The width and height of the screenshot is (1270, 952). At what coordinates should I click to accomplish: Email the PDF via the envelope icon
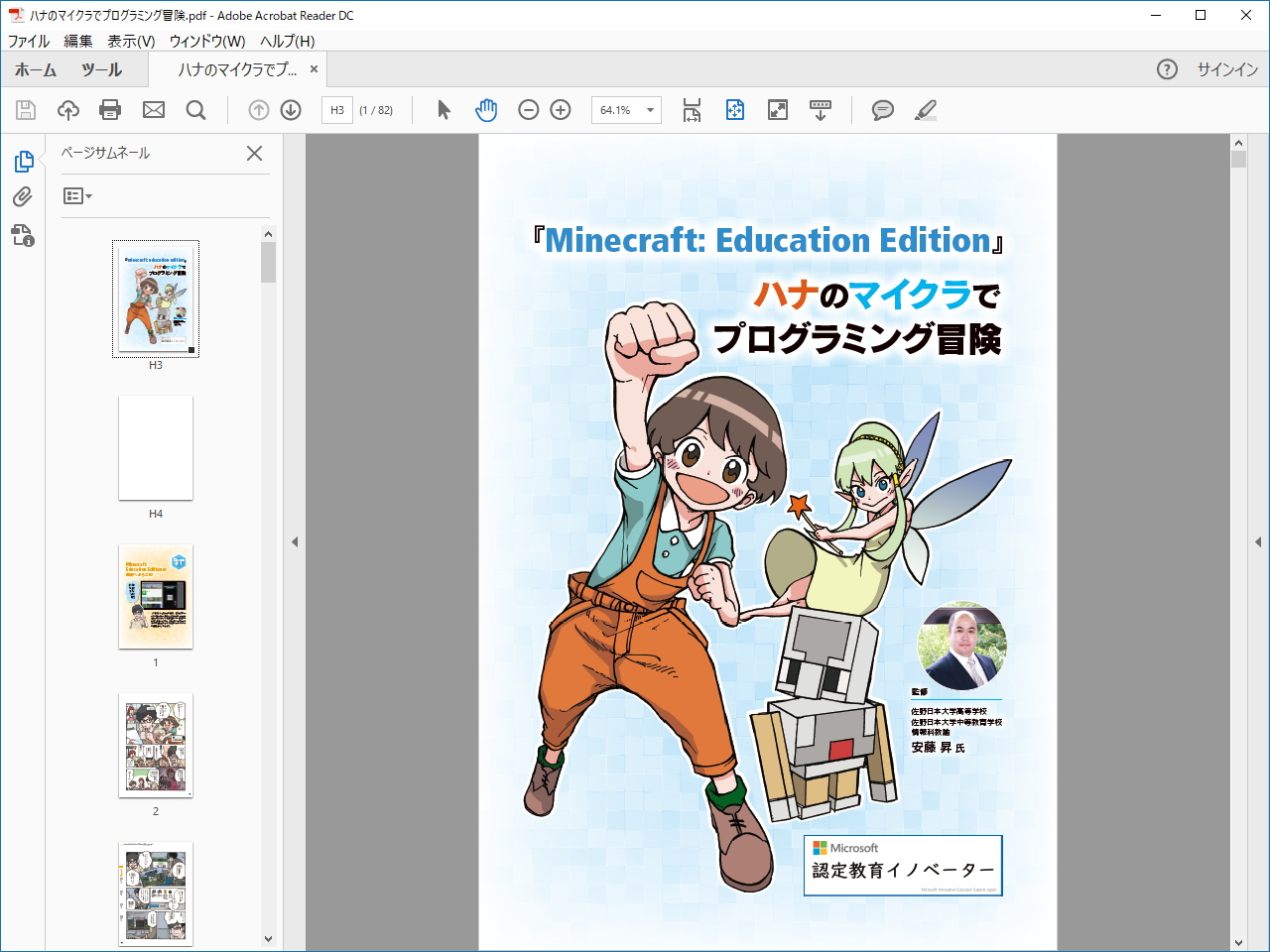pos(153,110)
